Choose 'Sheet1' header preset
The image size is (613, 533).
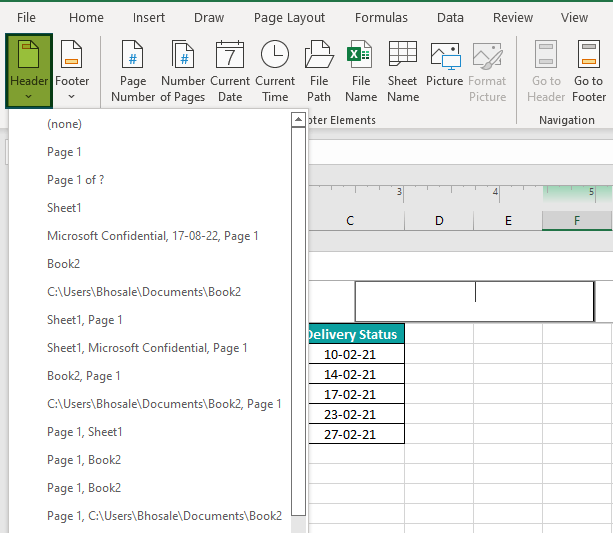[150, 208]
